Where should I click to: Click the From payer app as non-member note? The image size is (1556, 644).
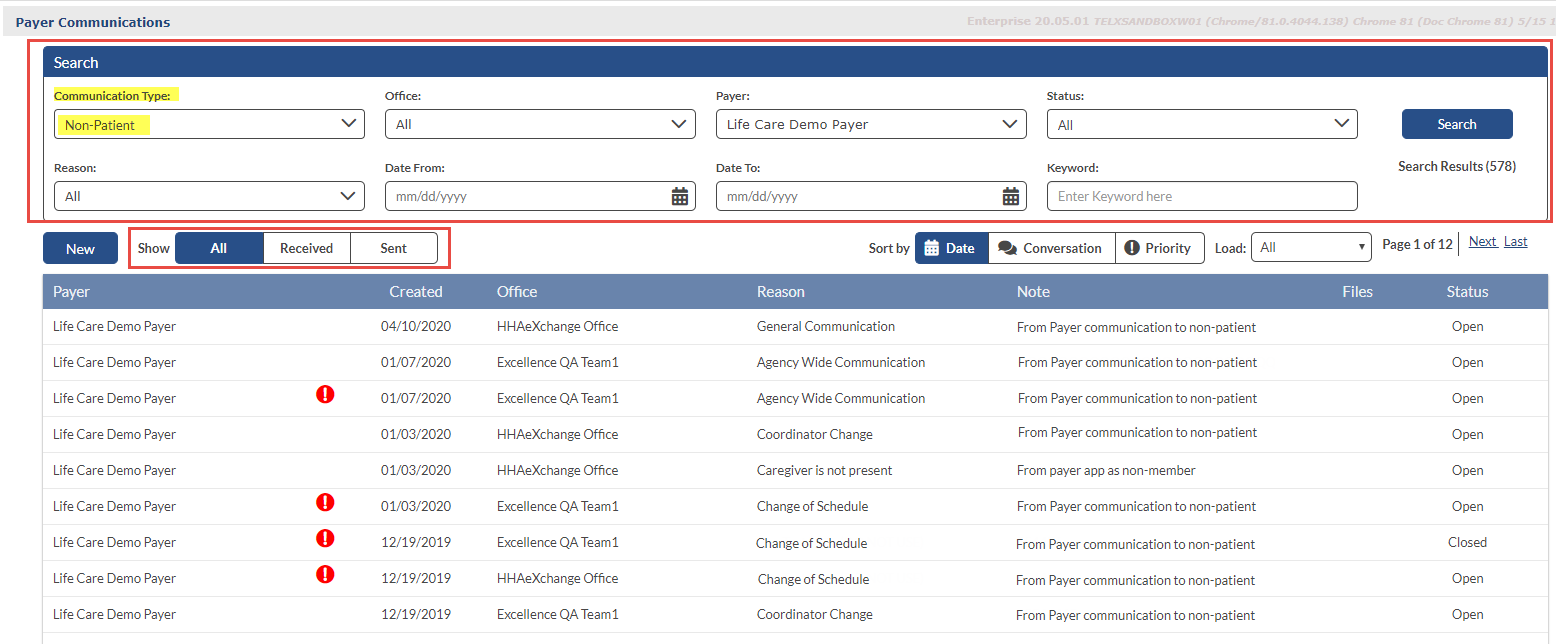(1106, 470)
